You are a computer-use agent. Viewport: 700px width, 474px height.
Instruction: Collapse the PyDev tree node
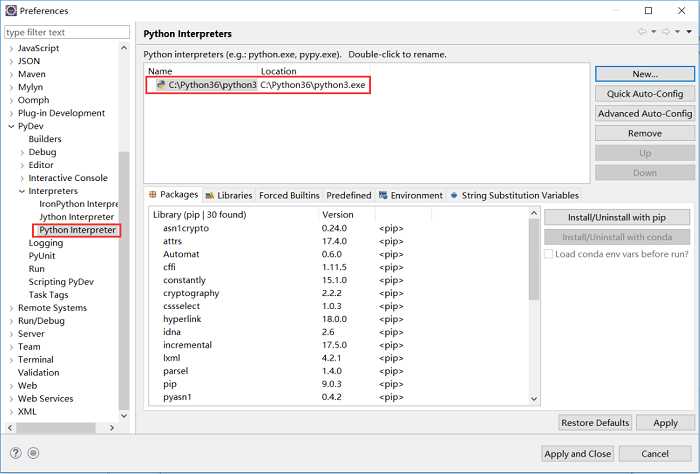(11, 126)
